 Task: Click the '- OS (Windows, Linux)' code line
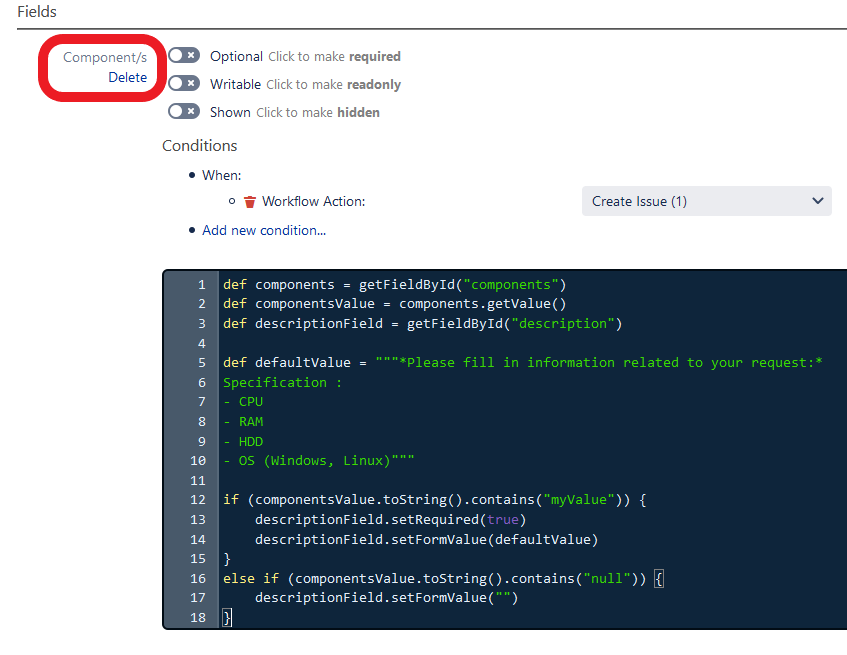(x=319, y=461)
